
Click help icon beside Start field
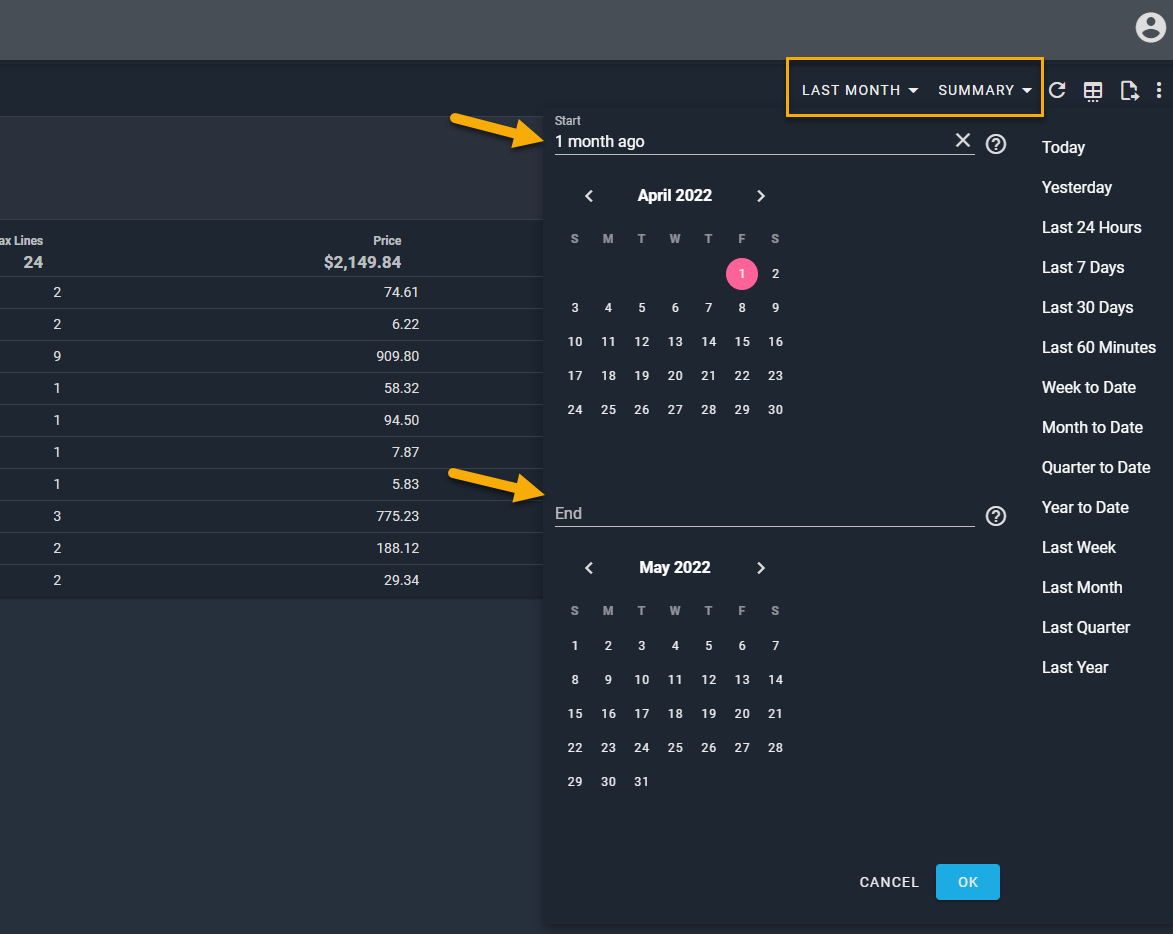(996, 144)
